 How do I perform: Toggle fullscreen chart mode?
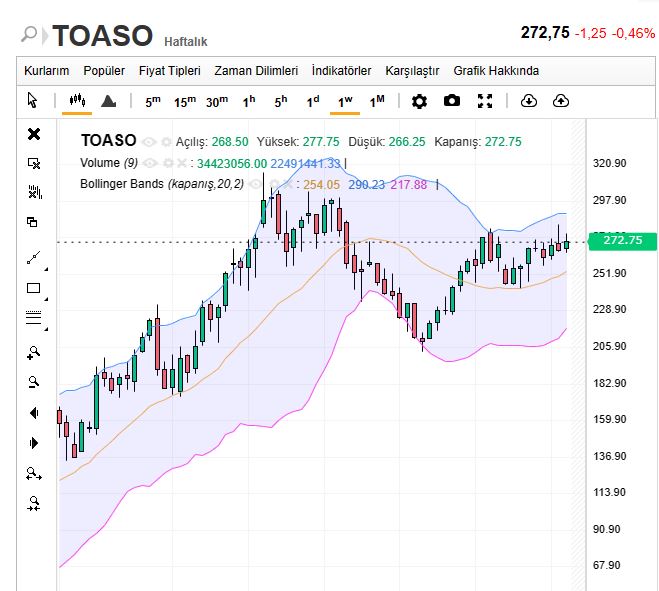485,101
